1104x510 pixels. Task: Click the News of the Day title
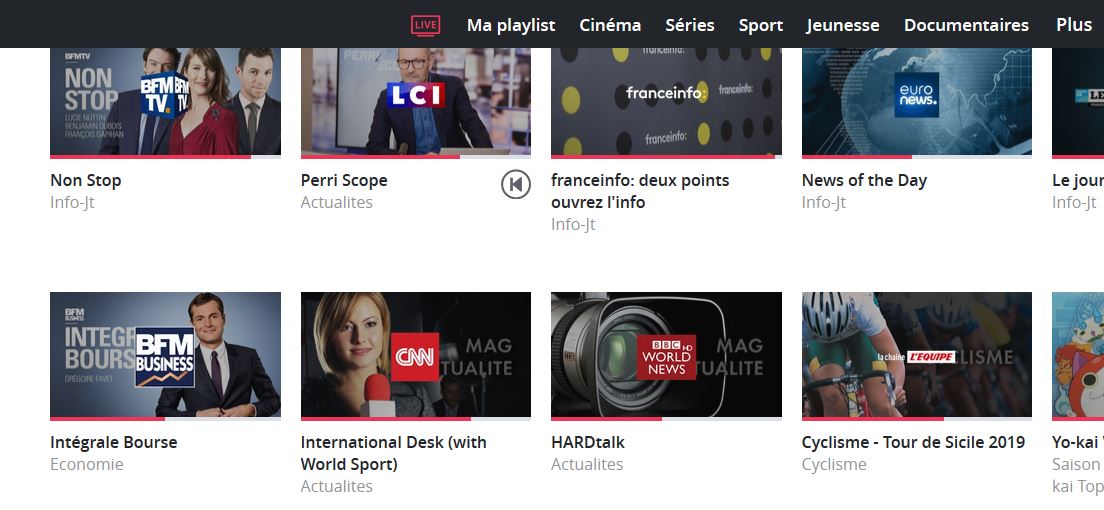[864, 180]
